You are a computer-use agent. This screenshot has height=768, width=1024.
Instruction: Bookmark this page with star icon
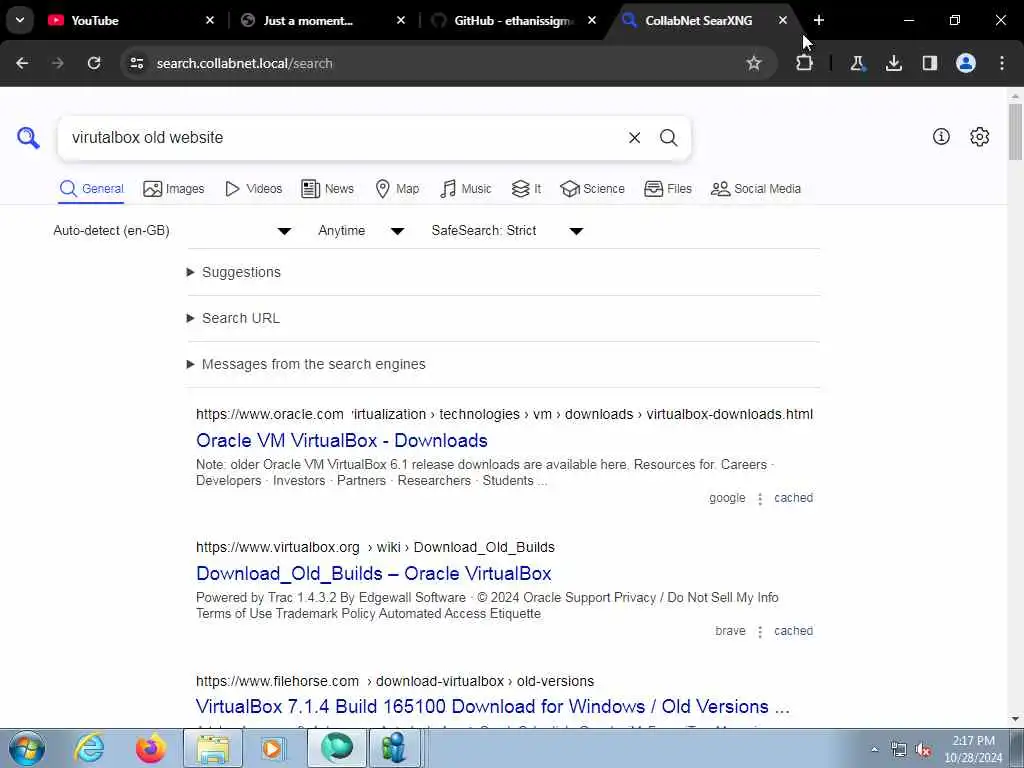click(754, 63)
